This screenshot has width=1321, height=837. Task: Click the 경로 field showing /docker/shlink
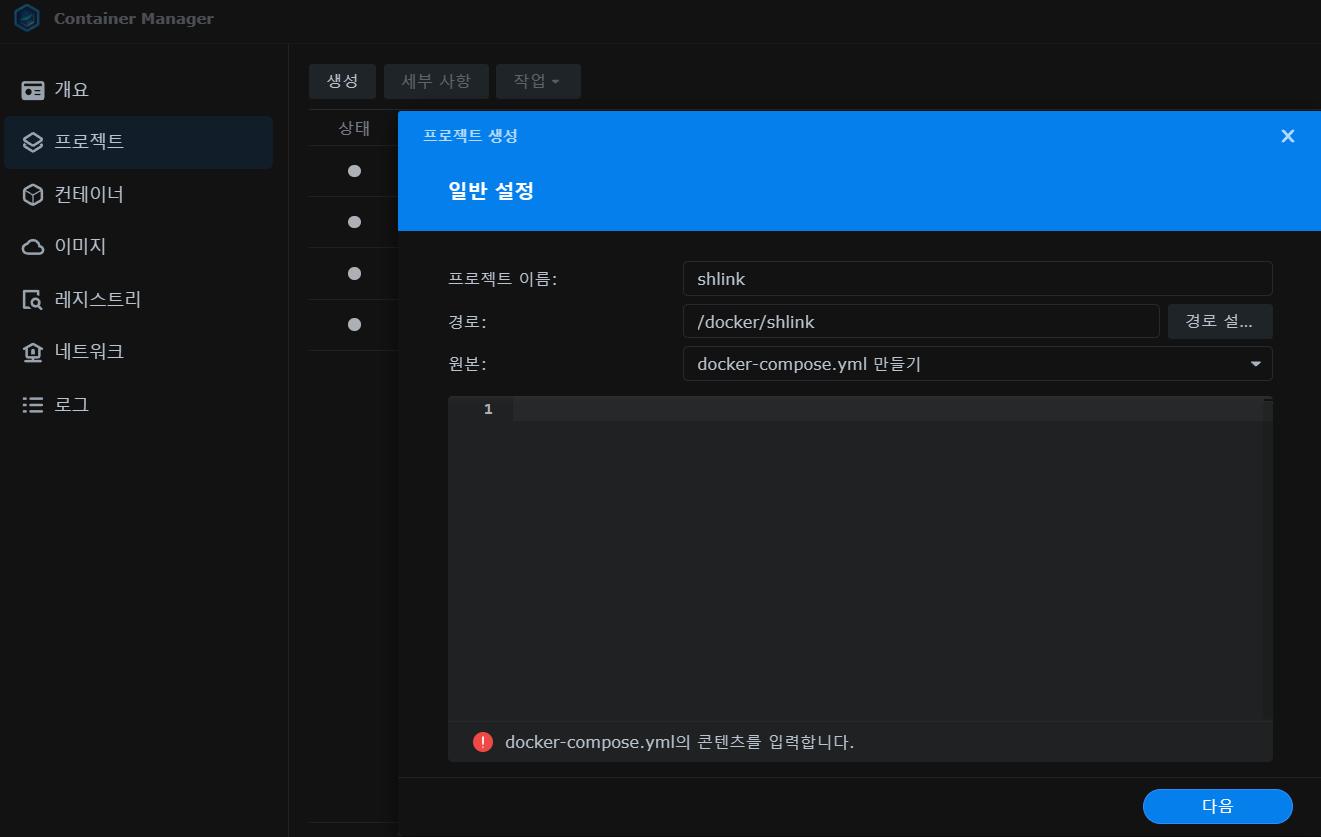pos(920,322)
